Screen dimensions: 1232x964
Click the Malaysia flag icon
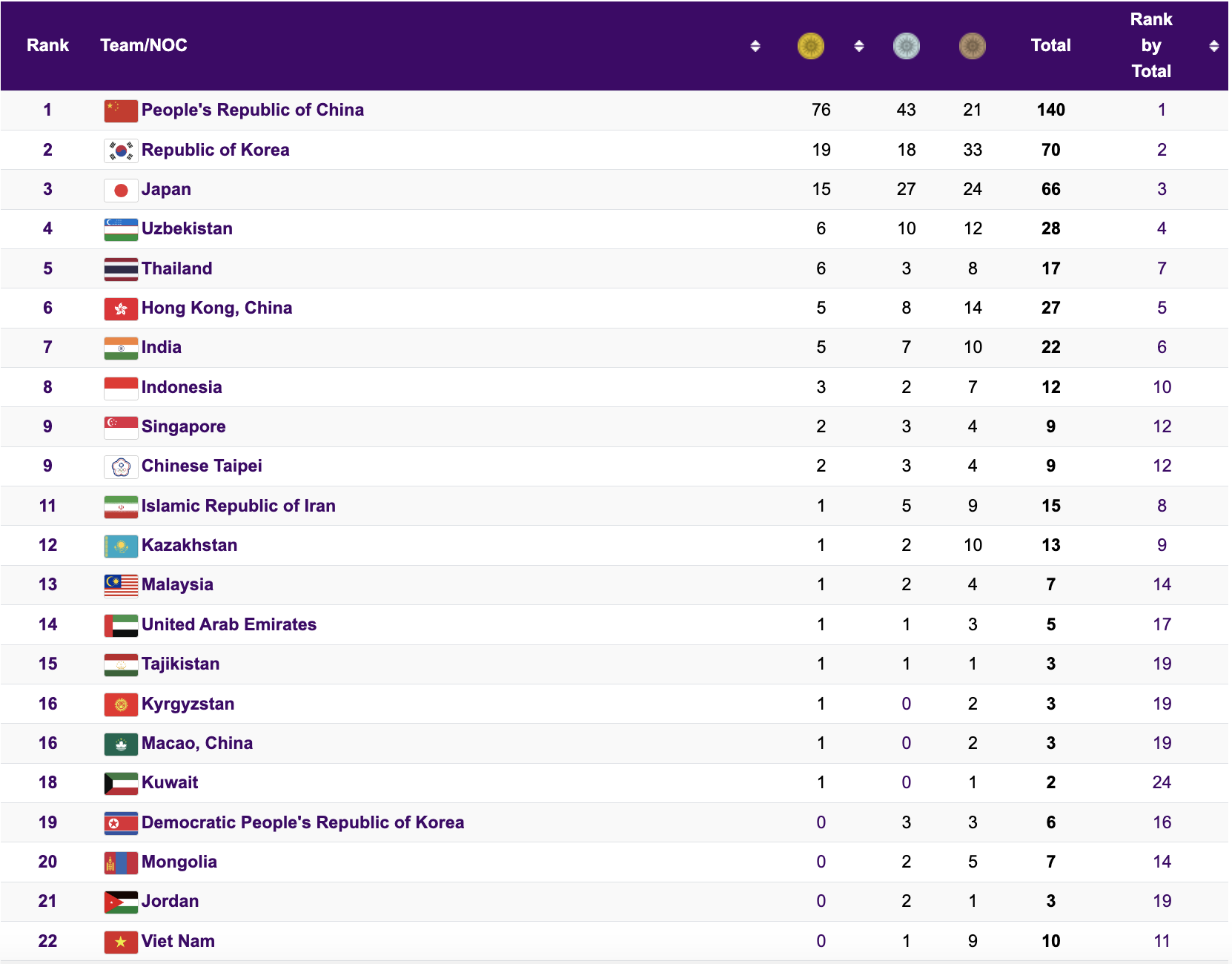point(121,585)
